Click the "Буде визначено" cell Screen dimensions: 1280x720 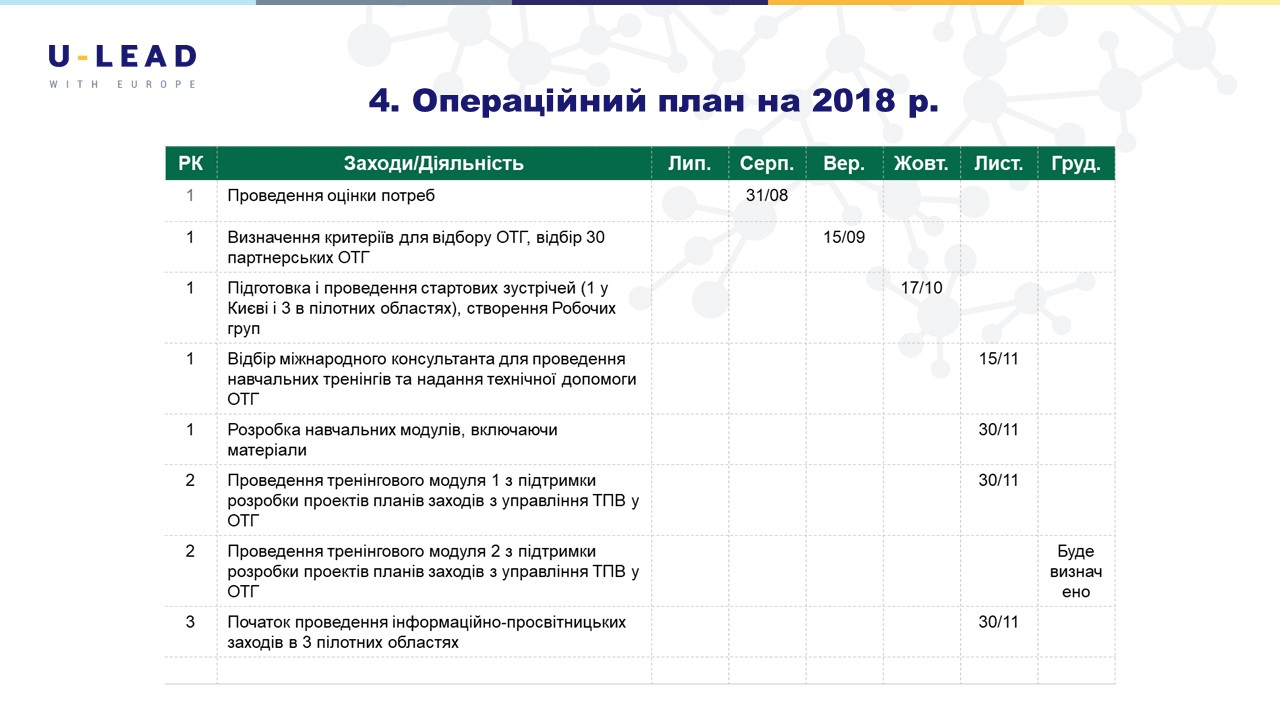click(1076, 572)
